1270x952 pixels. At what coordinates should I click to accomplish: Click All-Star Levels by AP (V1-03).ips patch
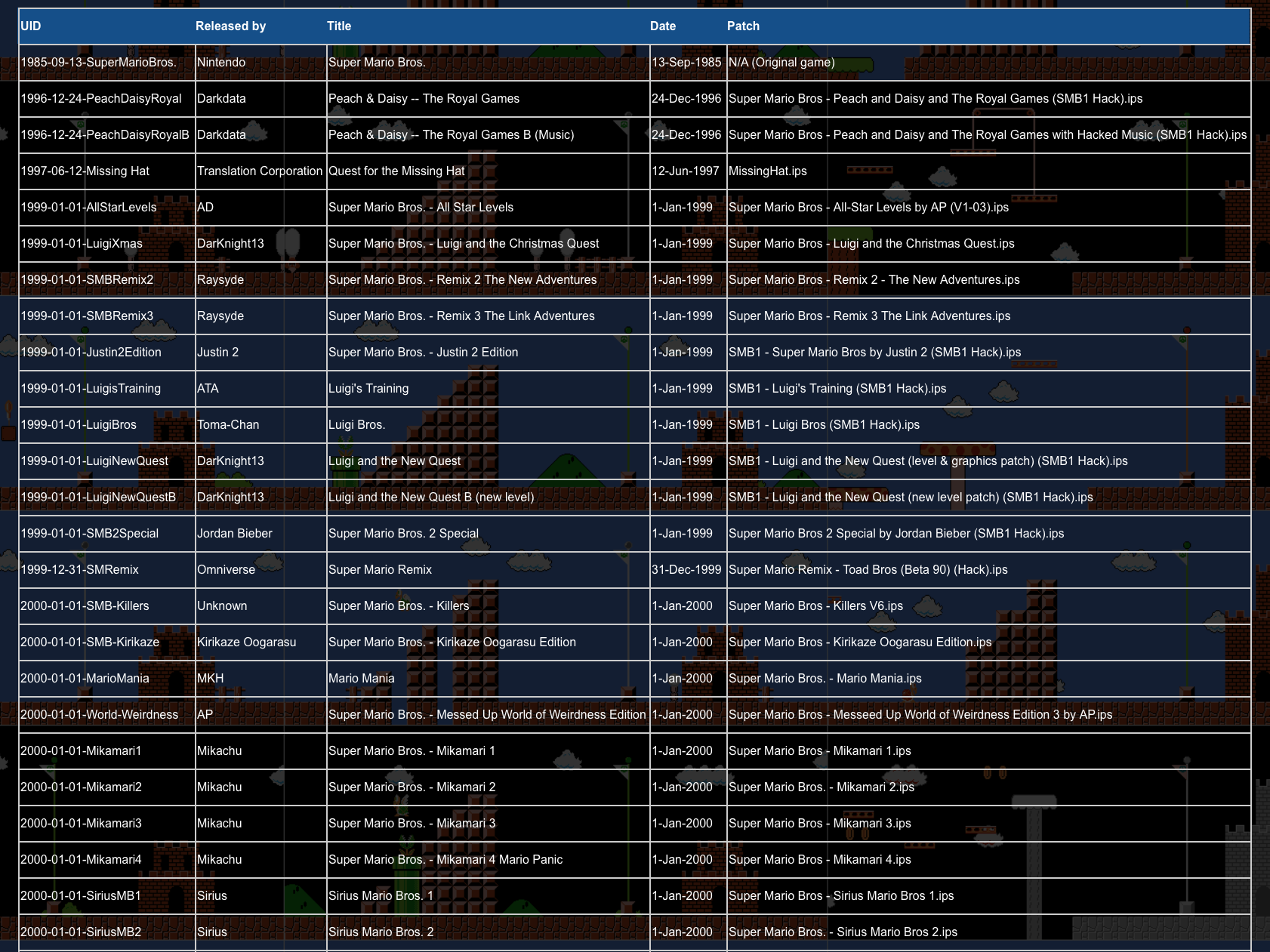click(988, 208)
